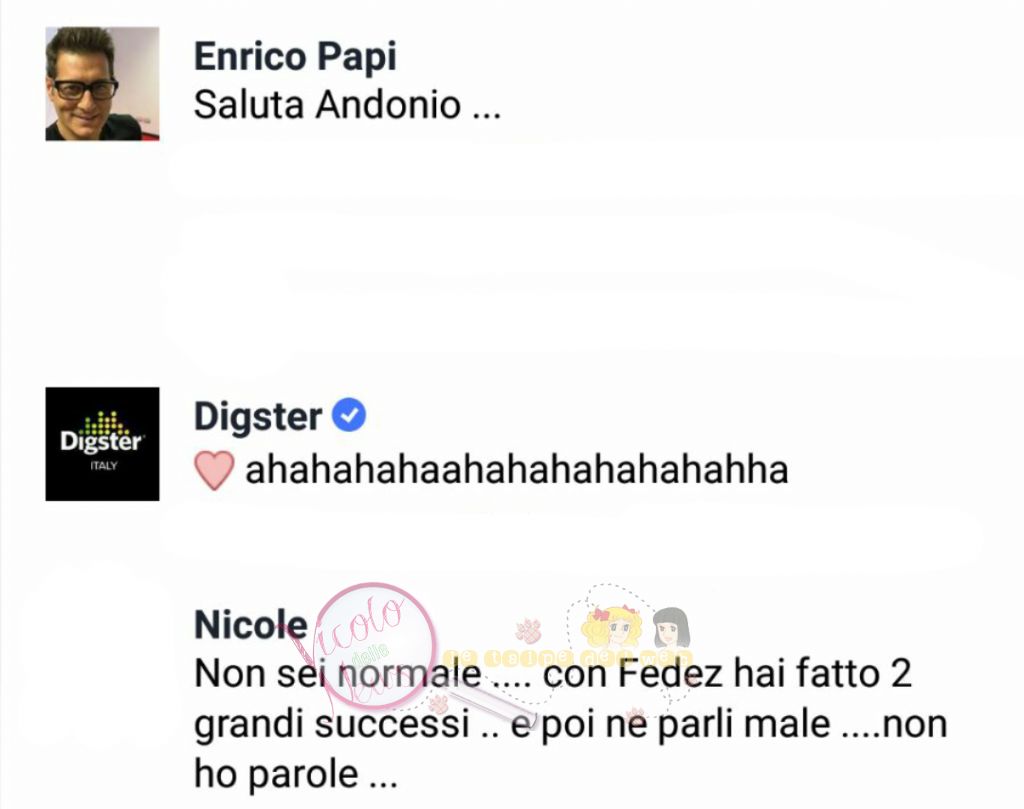Click the yellow watermark text under cartoons
The height and width of the screenshot is (809, 1024).
567,657
